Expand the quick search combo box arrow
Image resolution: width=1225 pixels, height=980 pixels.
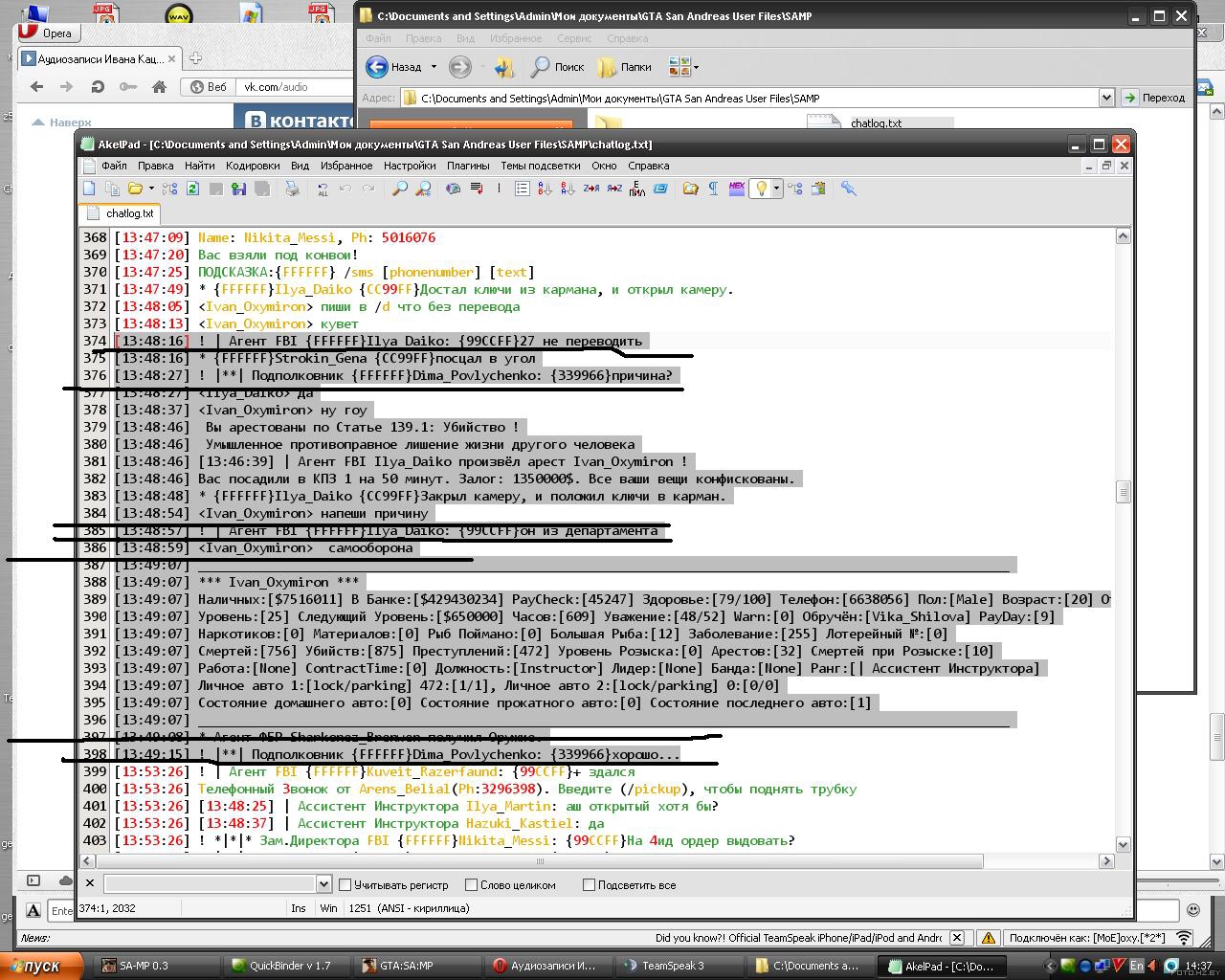323,884
